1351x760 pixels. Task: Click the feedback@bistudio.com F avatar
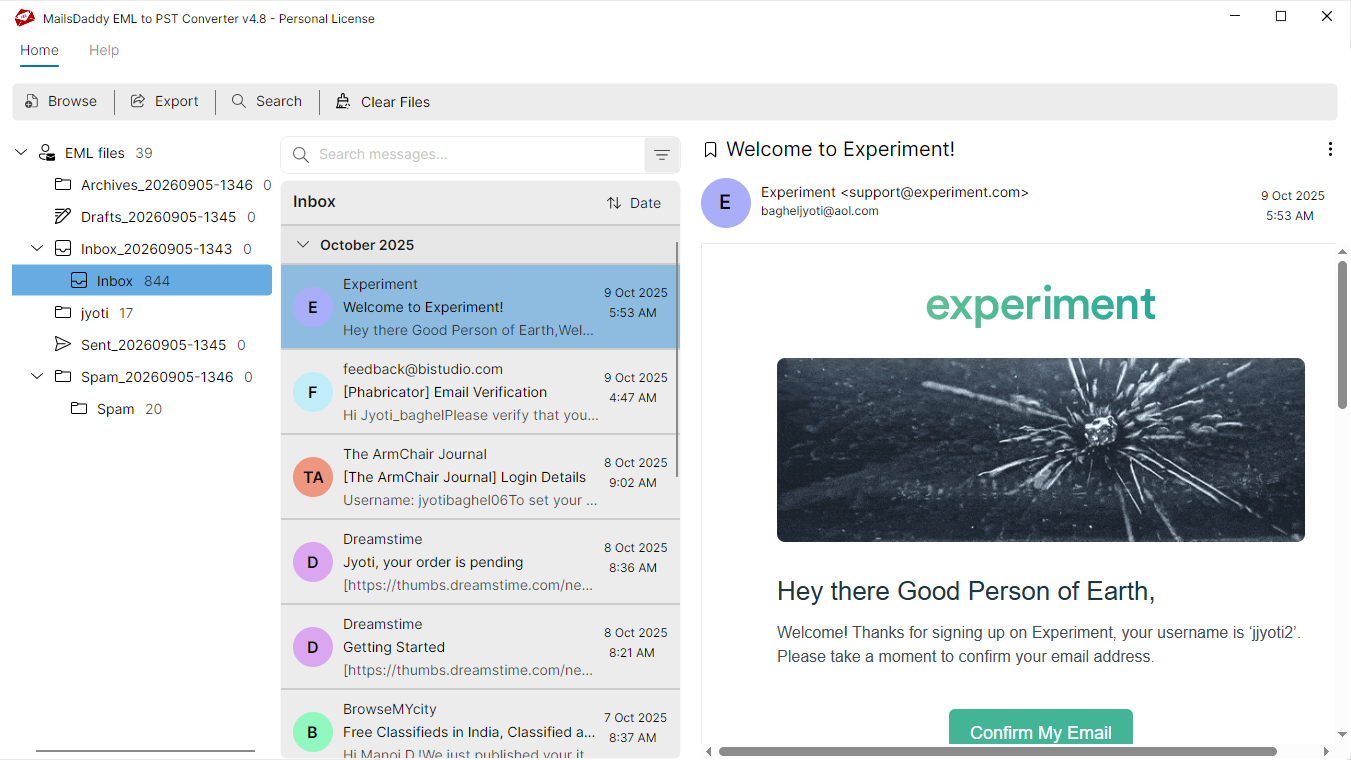click(313, 392)
